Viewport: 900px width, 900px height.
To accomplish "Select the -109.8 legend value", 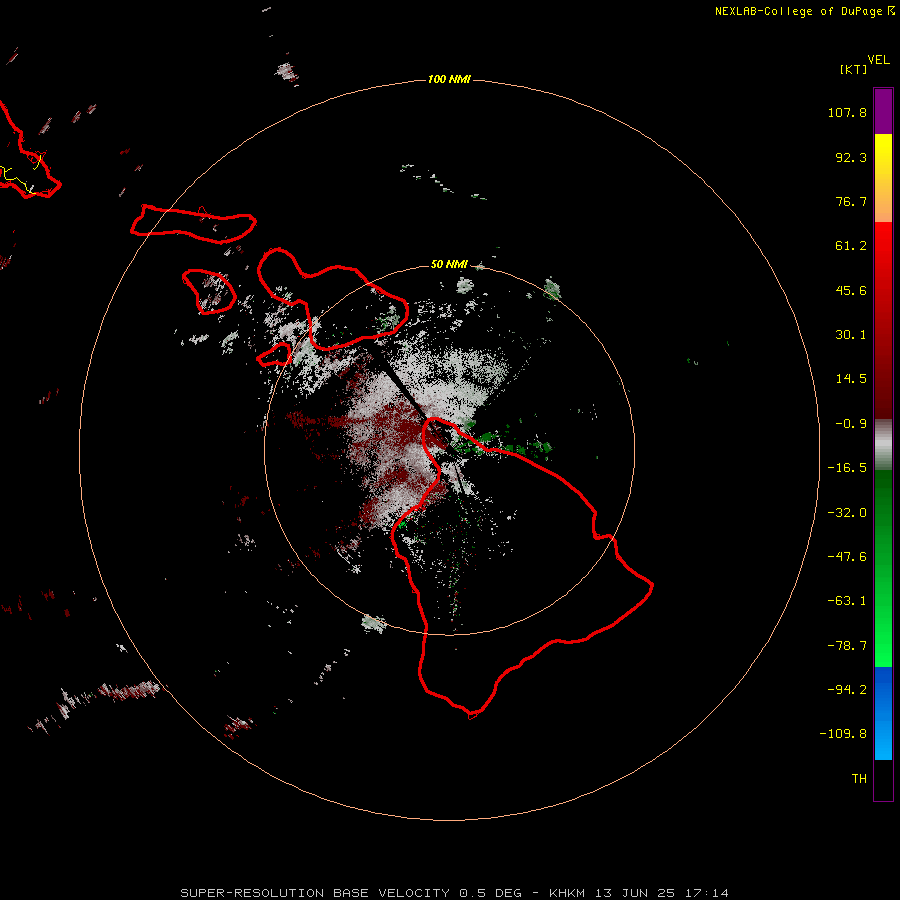I will (x=843, y=734).
